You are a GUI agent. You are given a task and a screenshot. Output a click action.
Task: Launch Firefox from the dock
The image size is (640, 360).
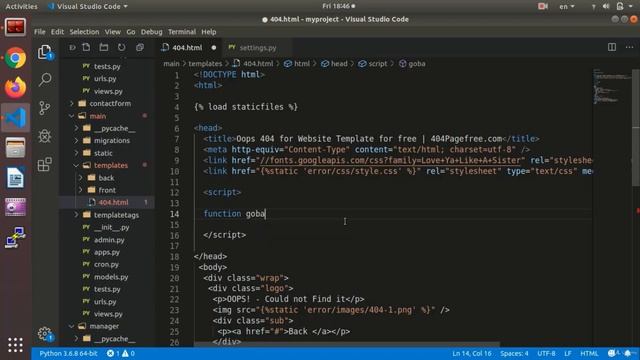pos(16,88)
